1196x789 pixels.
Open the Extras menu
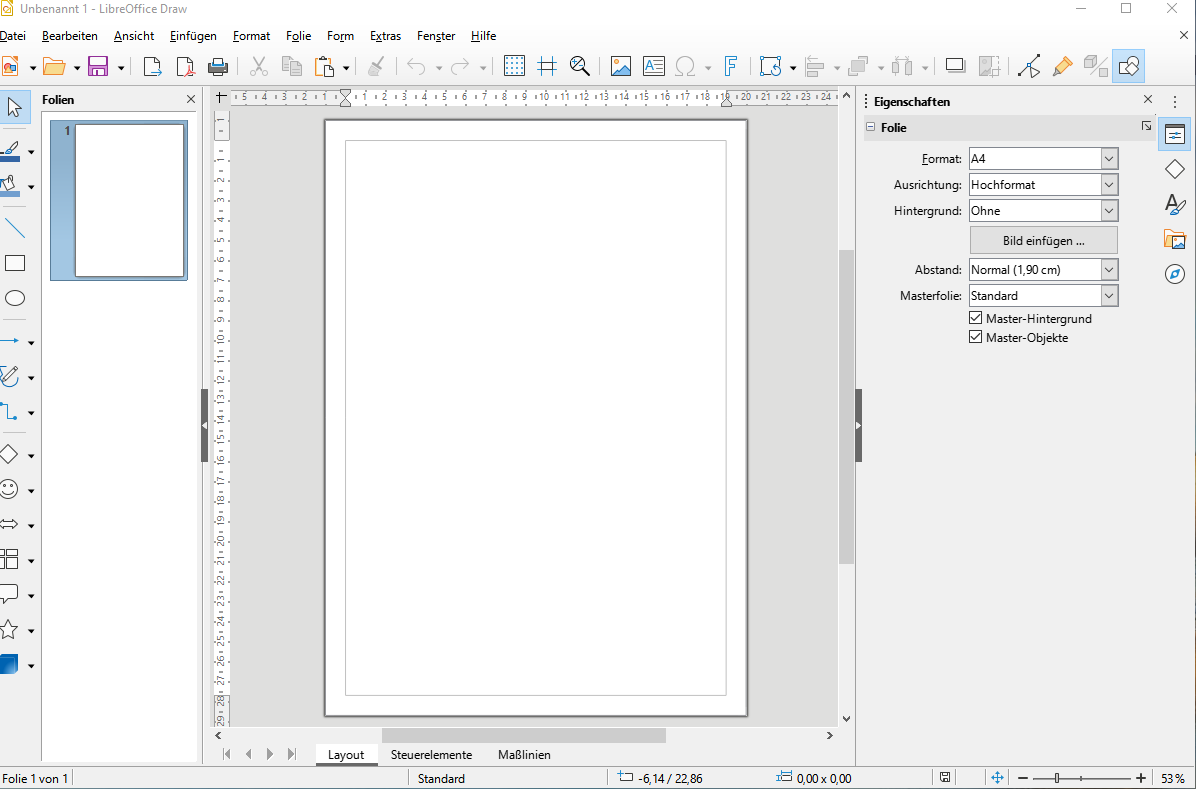point(385,36)
